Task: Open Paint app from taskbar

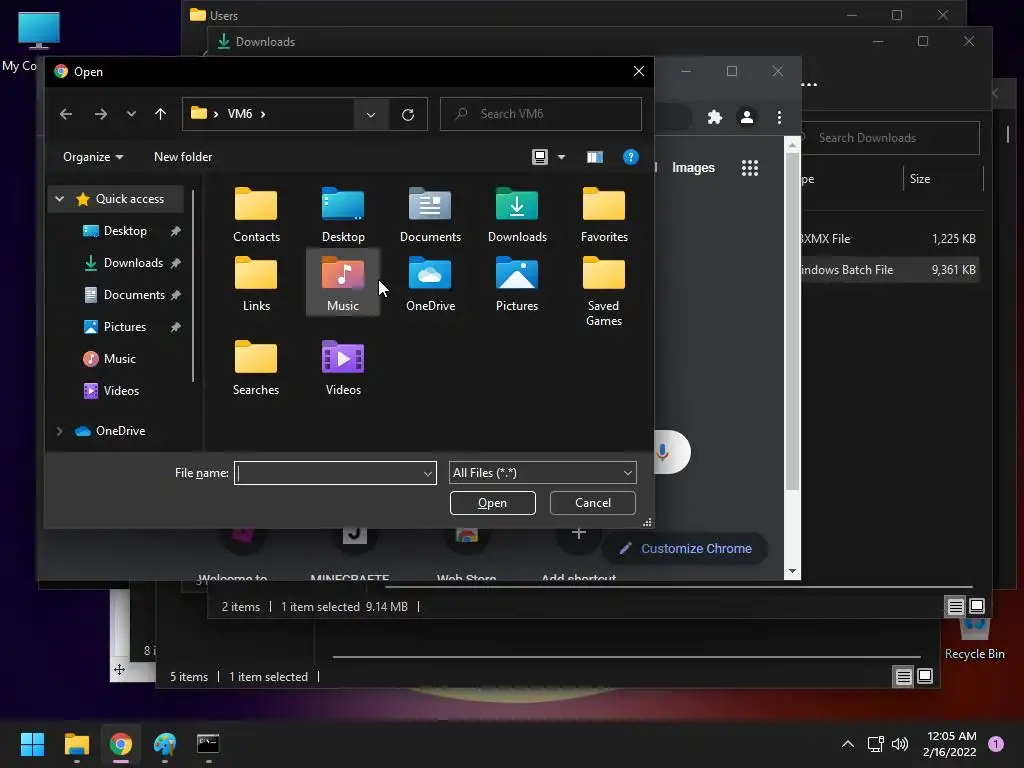Action: [x=165, y=744]
